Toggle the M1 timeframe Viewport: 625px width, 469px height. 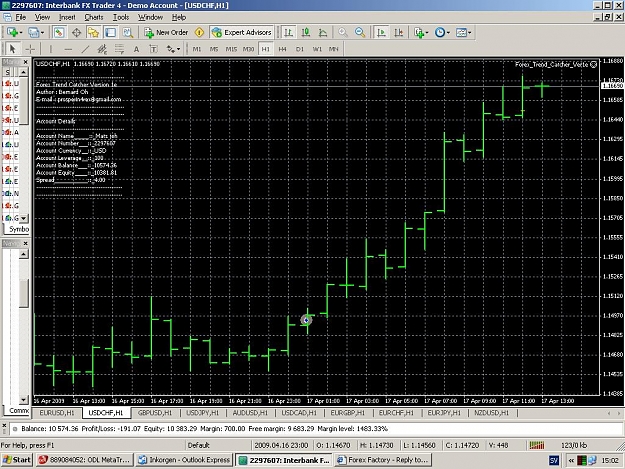click(x=197, y=49)
